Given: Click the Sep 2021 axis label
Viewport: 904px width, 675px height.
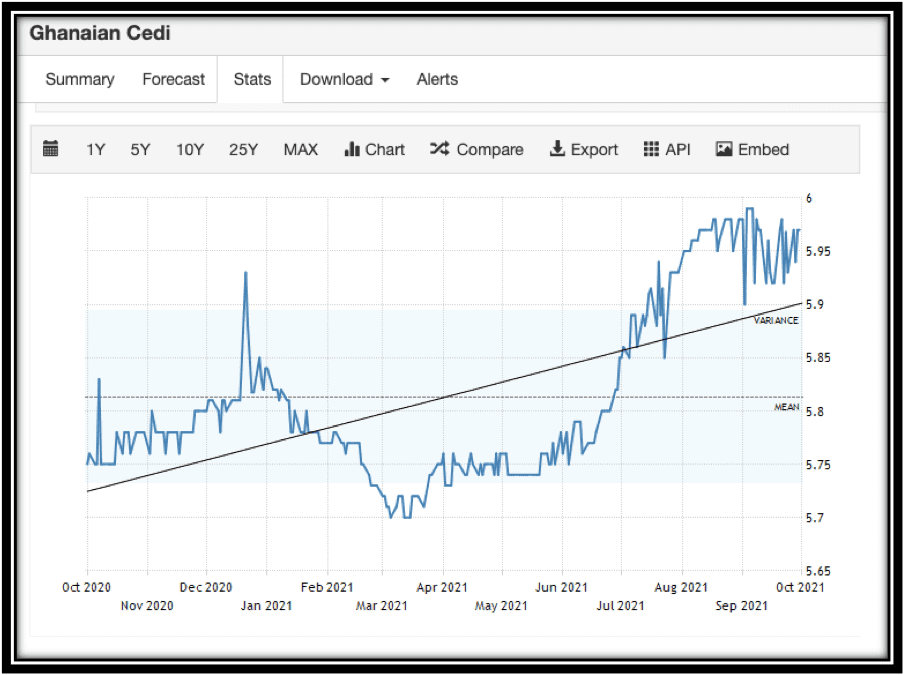Looking at the screenshot, I should 741,606.
